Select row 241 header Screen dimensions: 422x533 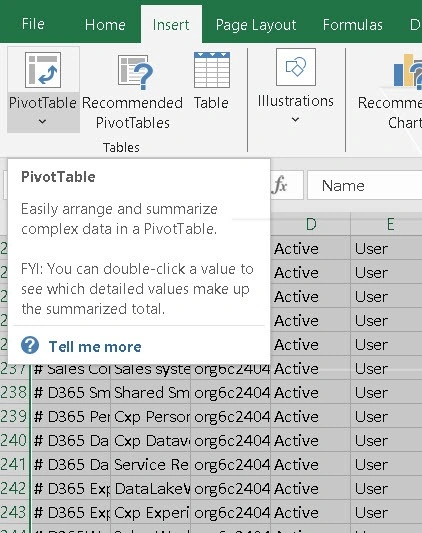click(14, 464)
